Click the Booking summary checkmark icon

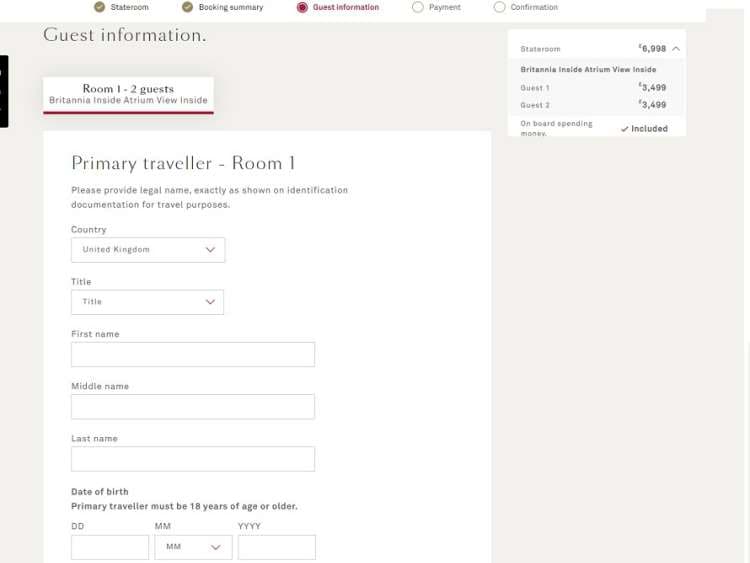pyautogui.click(x=187, y=7)
